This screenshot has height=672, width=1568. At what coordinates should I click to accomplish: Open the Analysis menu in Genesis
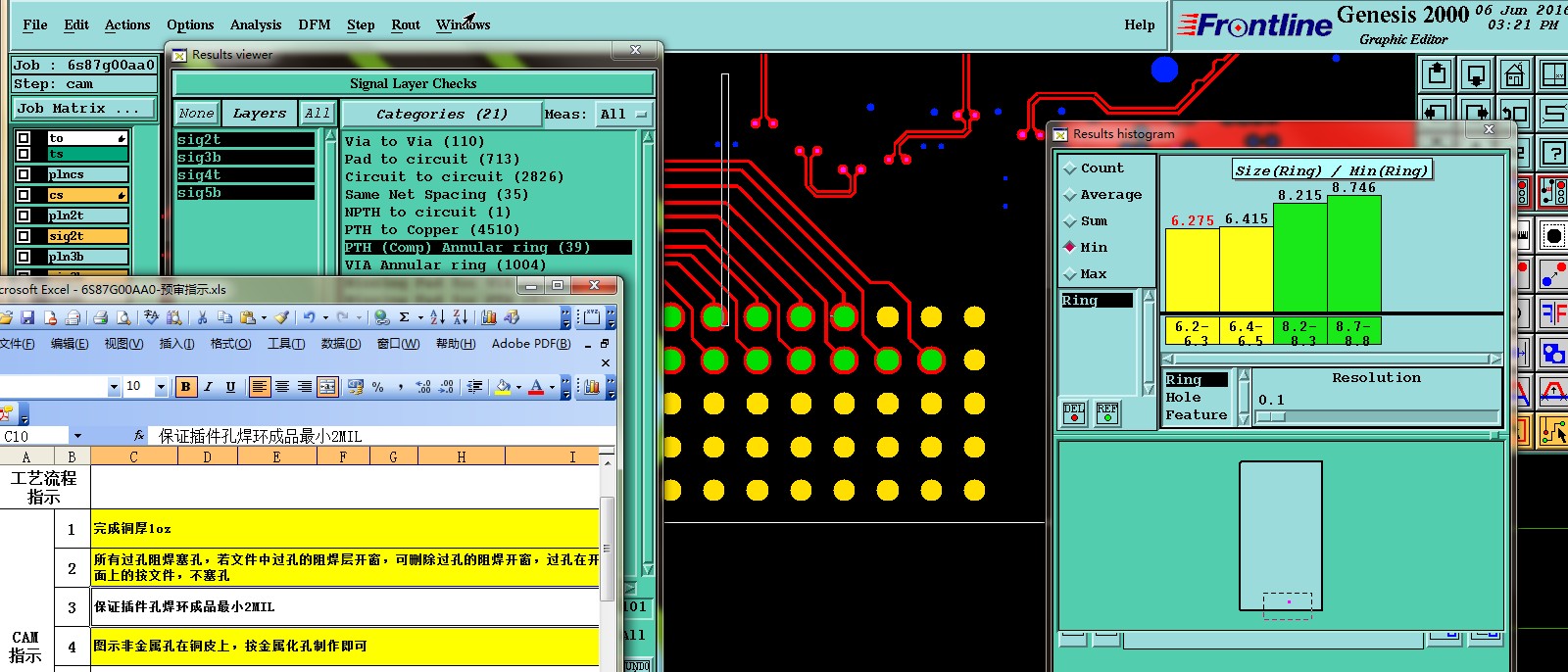point(256,25)
